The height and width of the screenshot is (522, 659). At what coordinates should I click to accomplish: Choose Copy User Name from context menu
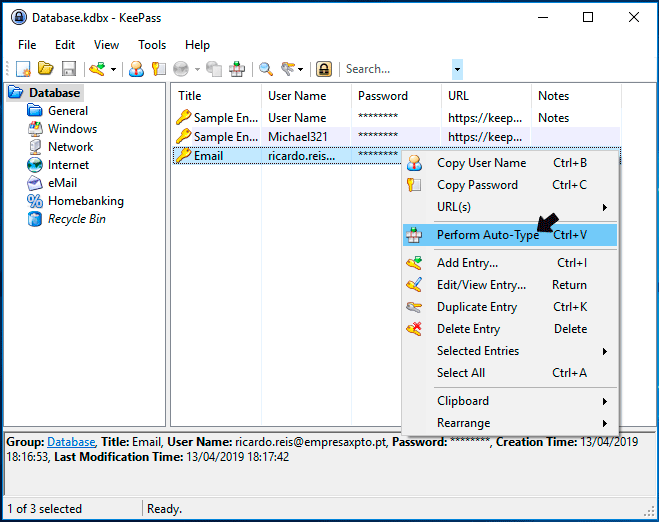[510, 163]
